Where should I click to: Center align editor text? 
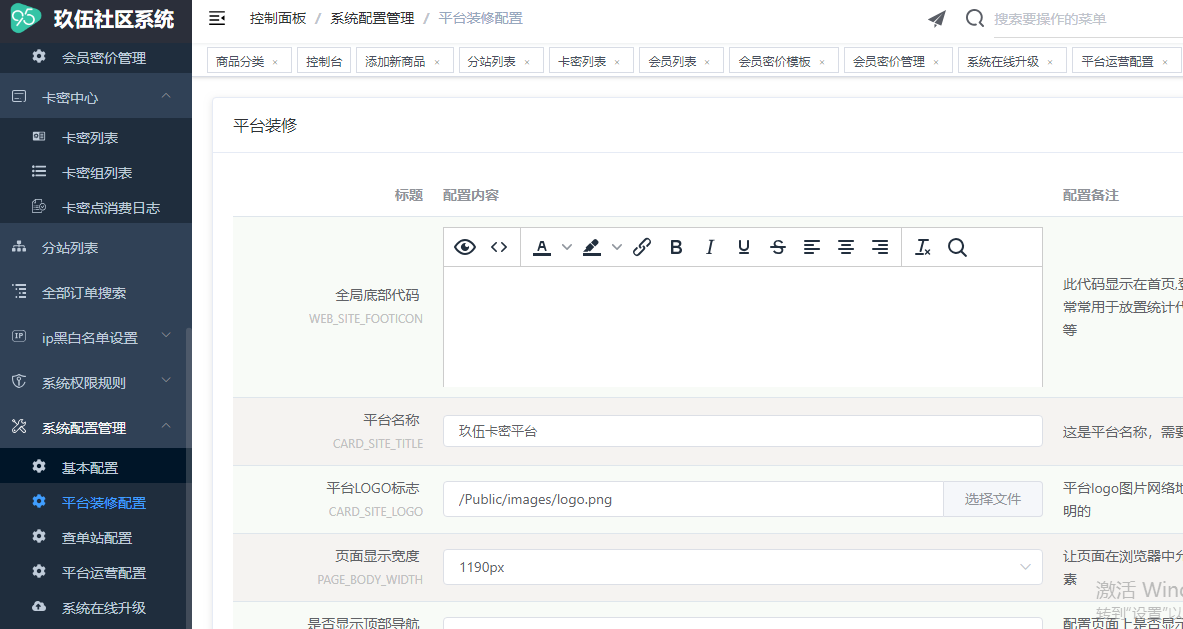click(x=847, y=247)
